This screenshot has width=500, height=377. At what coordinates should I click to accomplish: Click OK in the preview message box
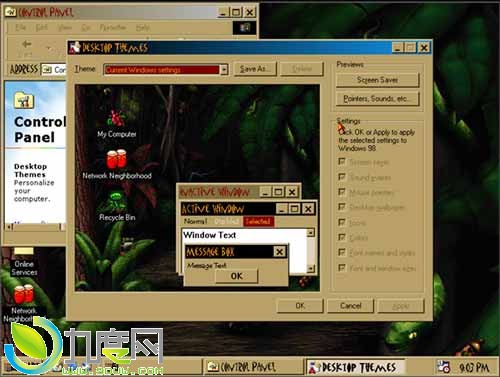tap(237, 276)
